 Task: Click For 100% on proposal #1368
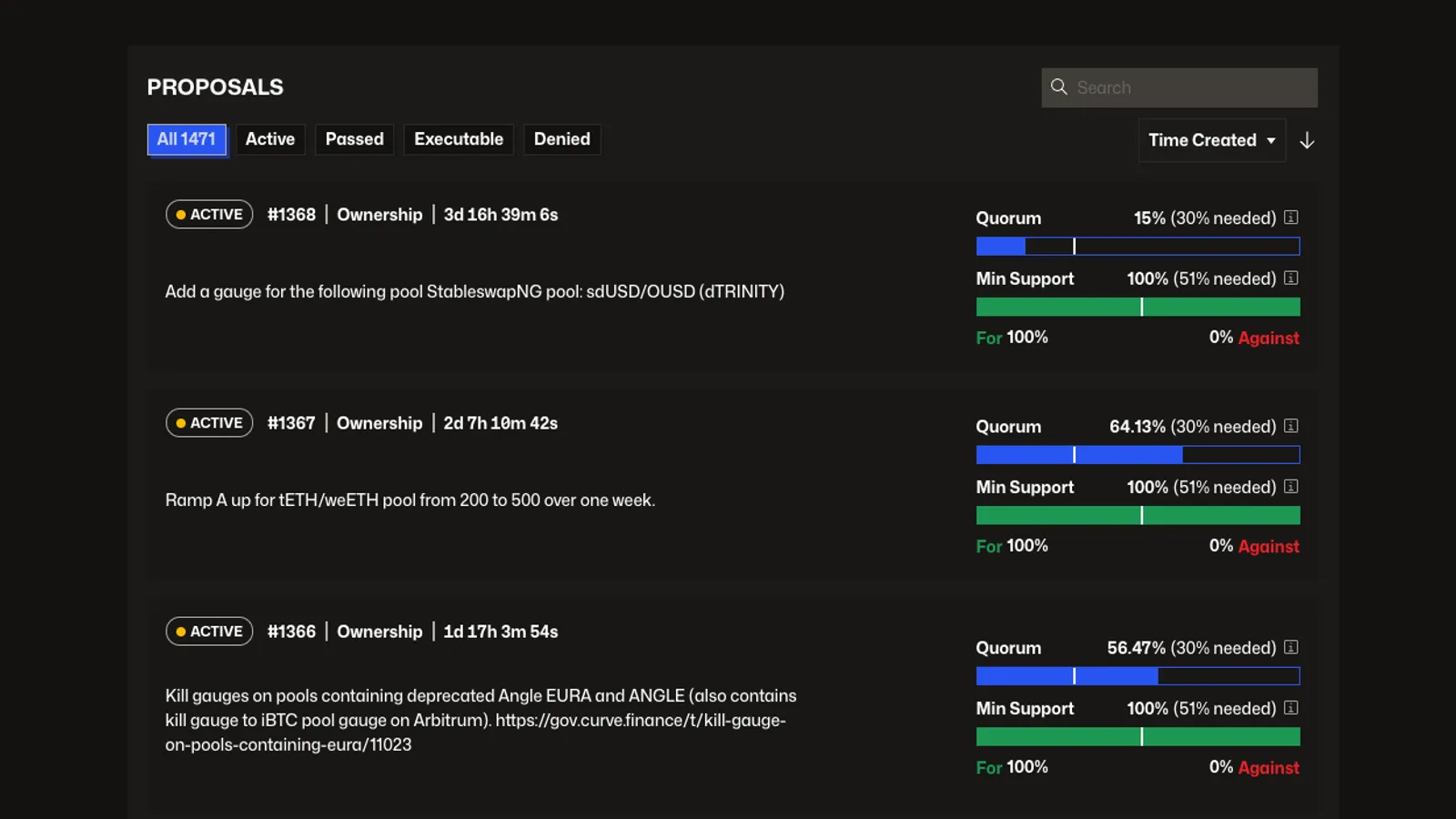coord(1012,338)
